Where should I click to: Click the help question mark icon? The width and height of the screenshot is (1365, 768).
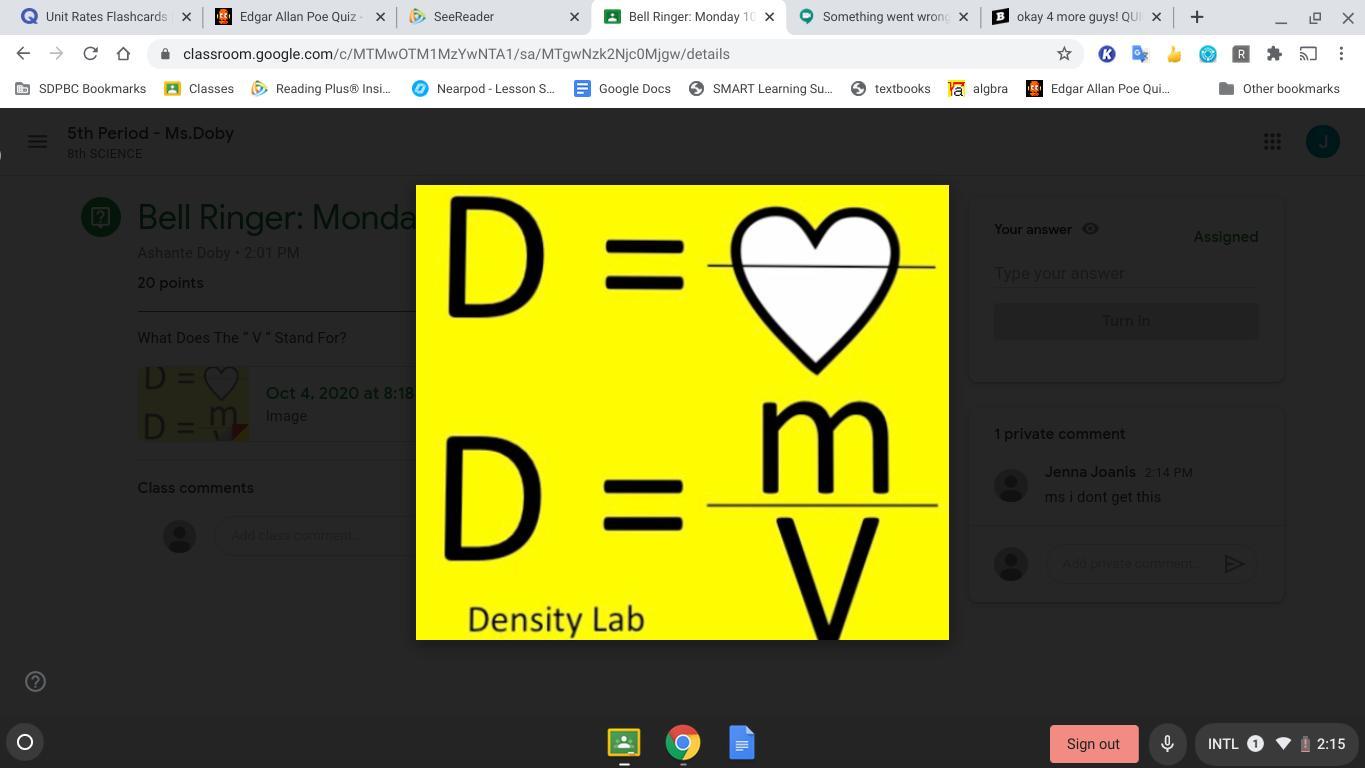[35, 682]
